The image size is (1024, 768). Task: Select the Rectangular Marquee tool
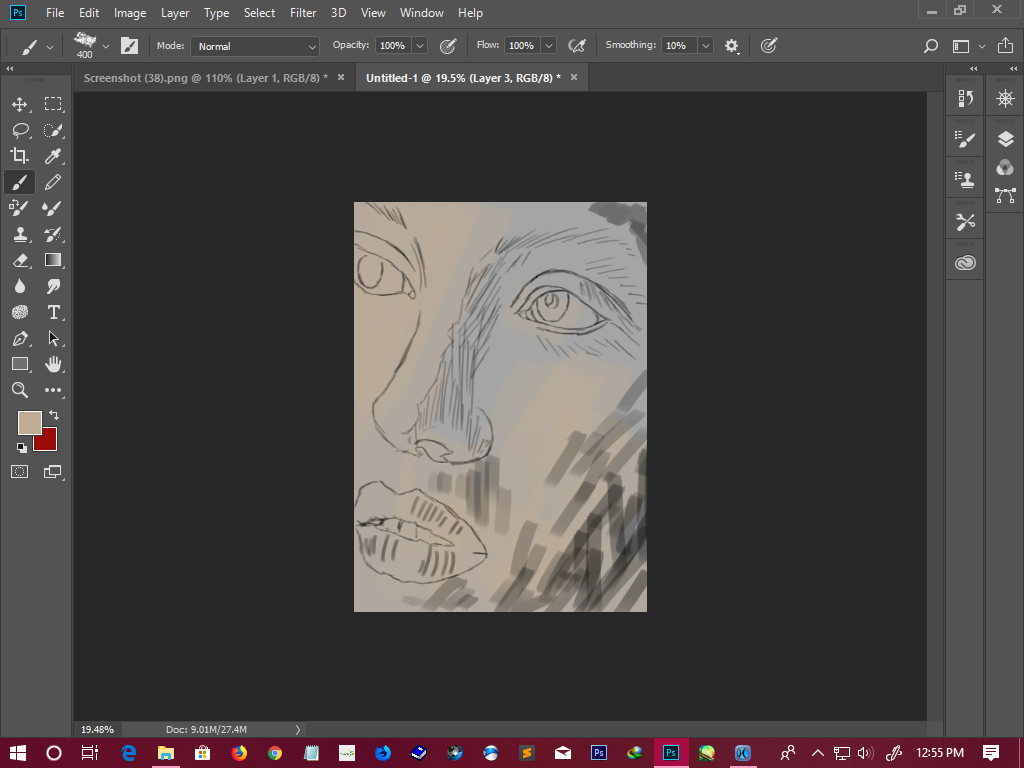coord(53,104)
